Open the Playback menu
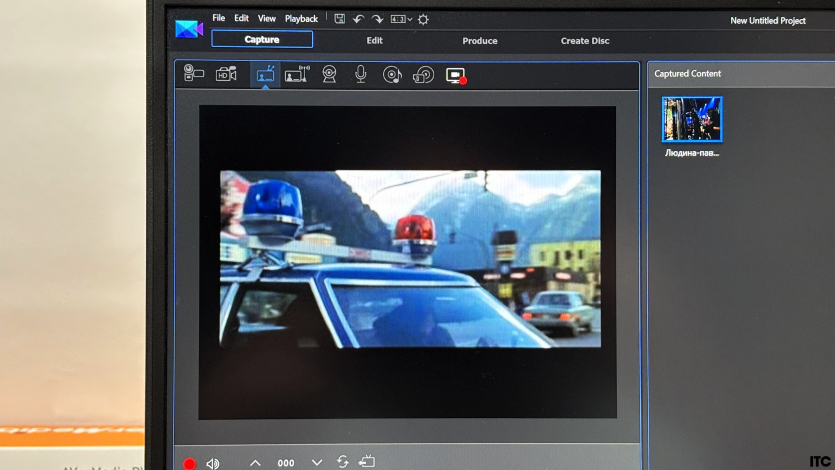This screenshot has width=835, height=470. pyautogui.click(x=301, y=19)
